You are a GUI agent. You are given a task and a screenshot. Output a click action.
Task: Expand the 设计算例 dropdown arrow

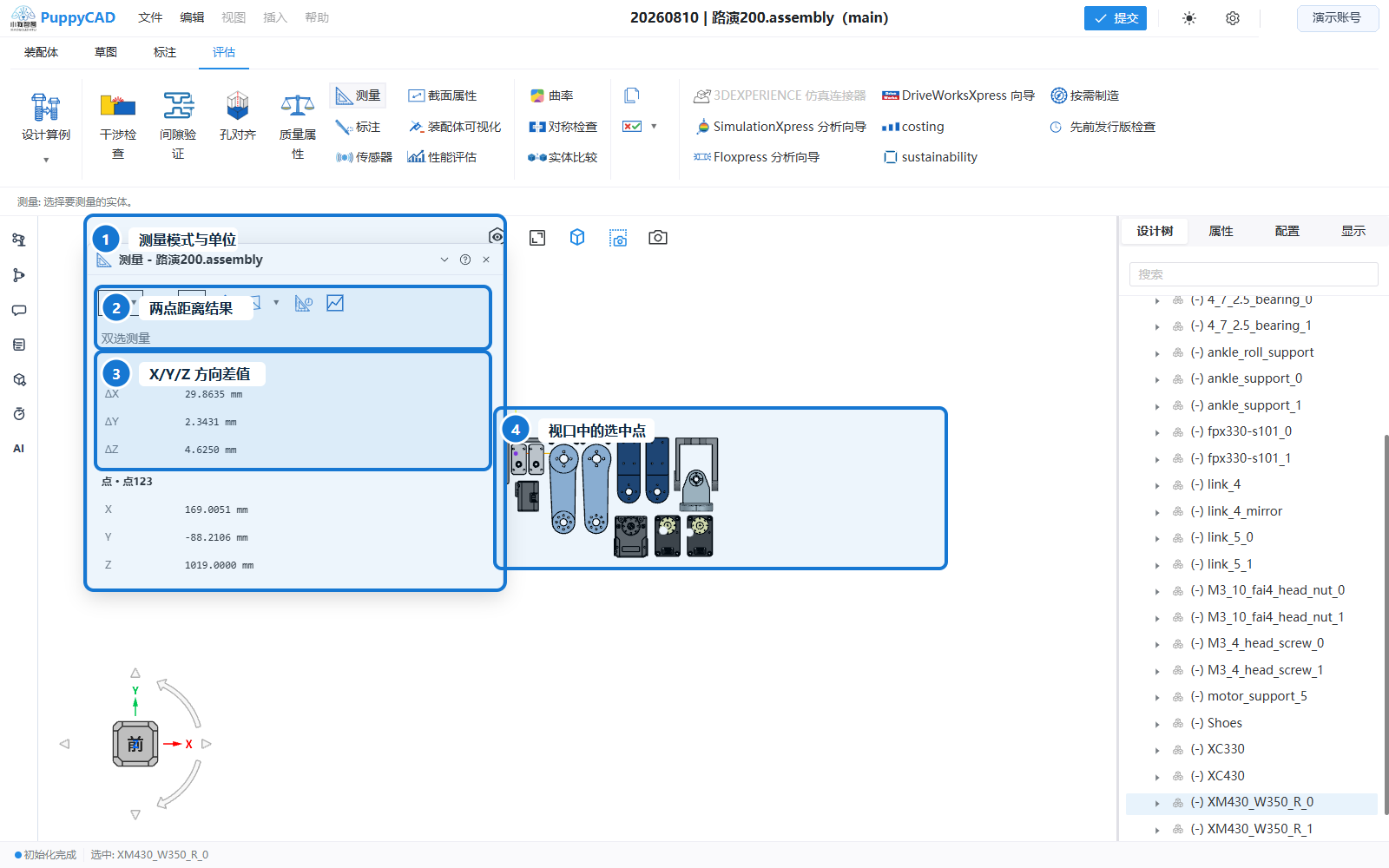click(46, 160)
